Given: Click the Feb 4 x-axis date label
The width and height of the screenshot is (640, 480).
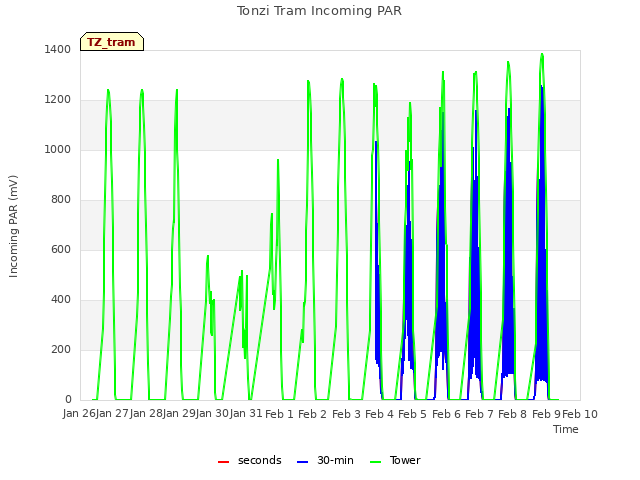Looking at the screenshot, I should tap(380, 414).
